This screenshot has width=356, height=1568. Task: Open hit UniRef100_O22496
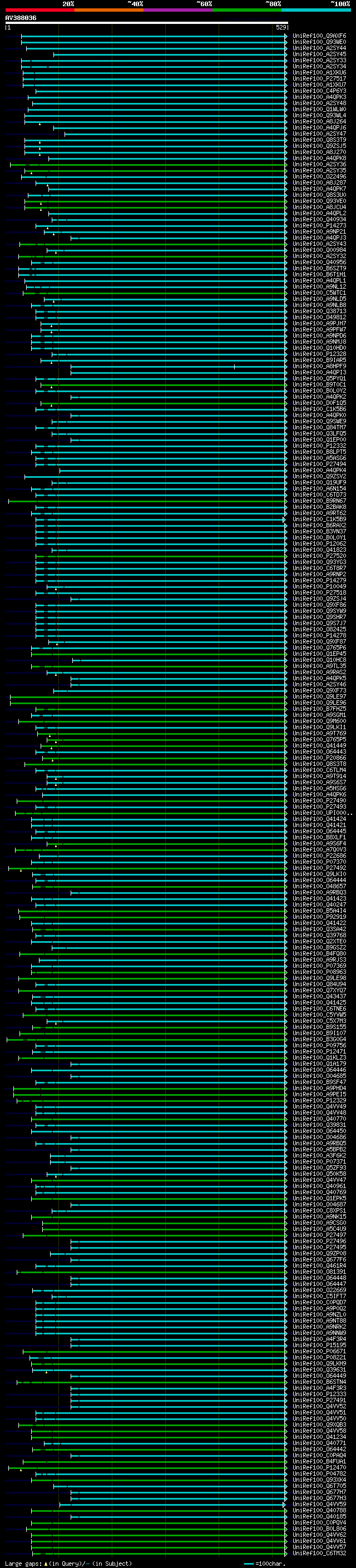pos(319,176)
